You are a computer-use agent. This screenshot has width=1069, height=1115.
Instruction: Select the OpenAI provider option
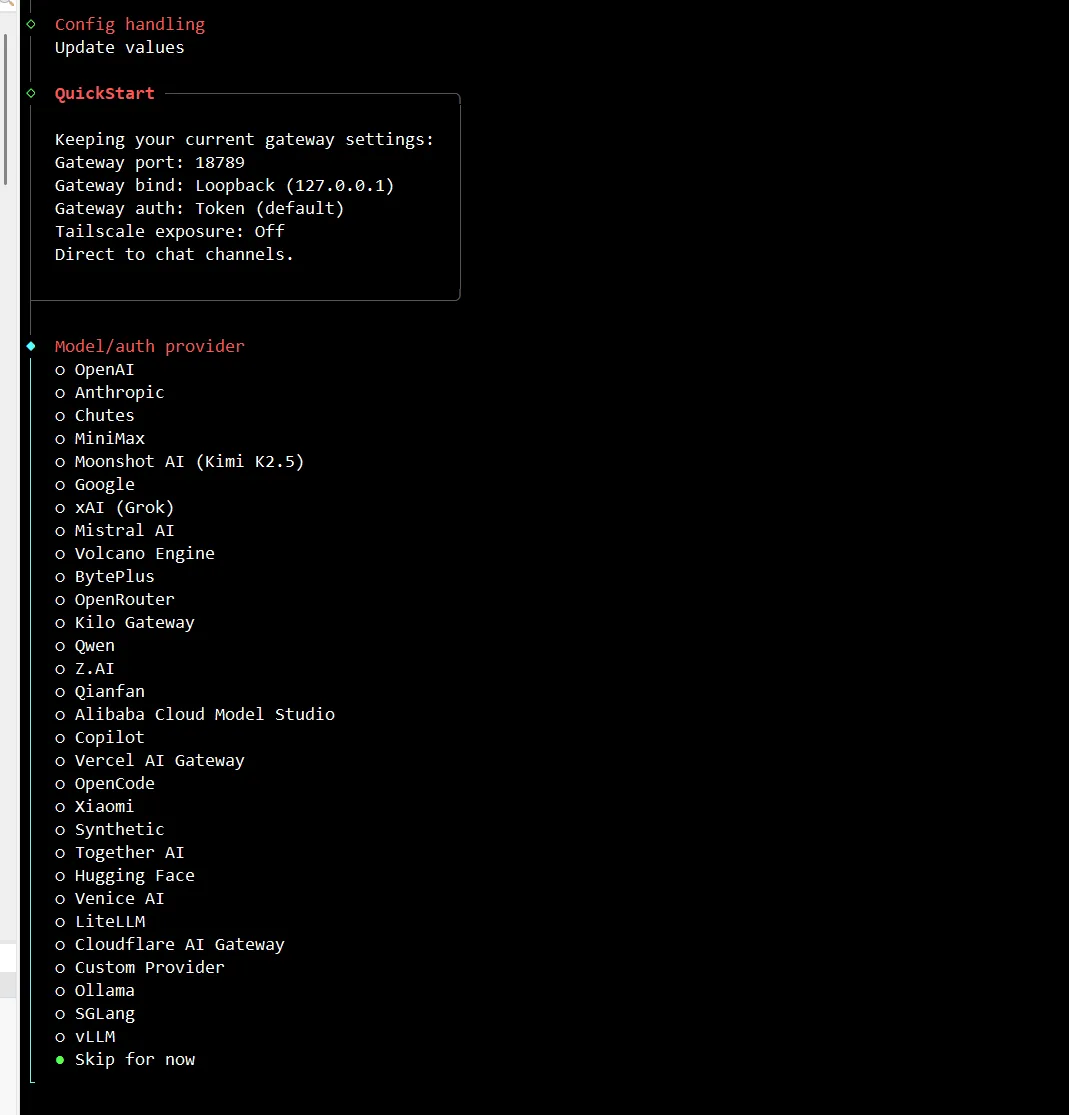tap(95, 370)
